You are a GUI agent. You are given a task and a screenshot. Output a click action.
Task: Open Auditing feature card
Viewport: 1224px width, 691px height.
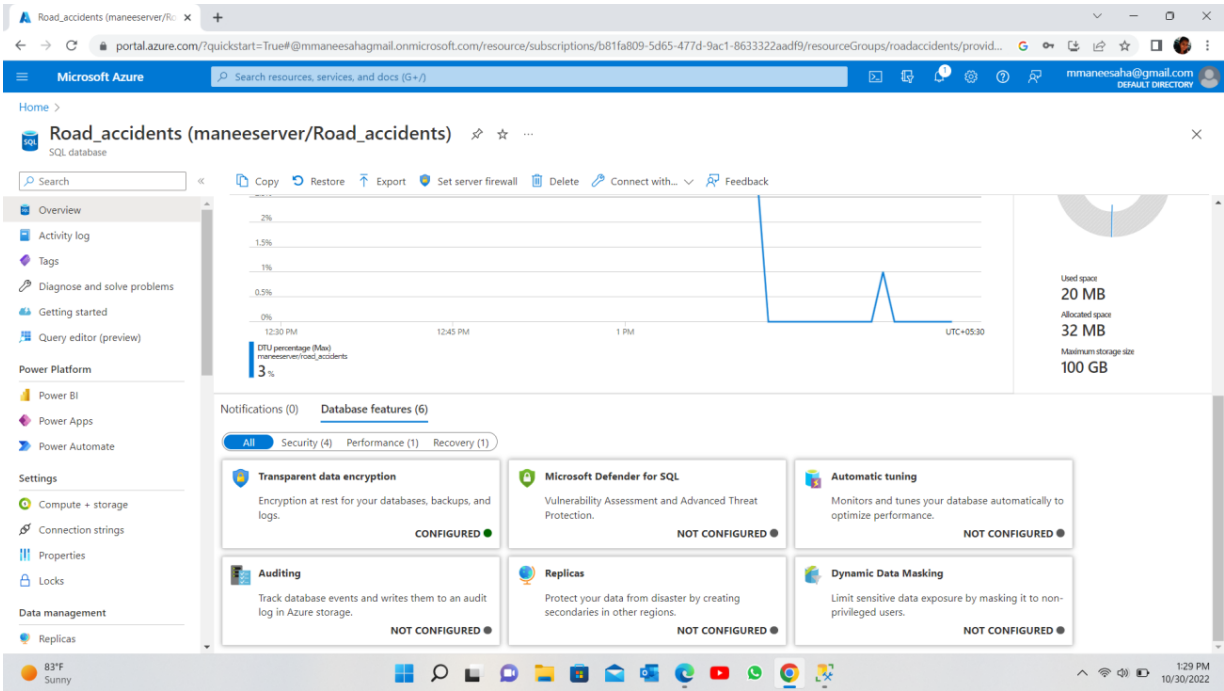coord(361,600)
